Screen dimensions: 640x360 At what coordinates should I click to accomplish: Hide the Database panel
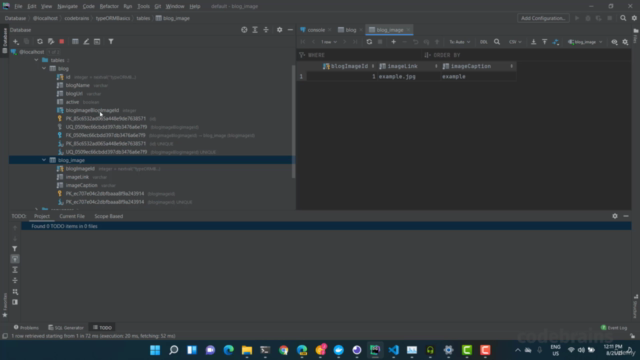(x=290, y=30)
